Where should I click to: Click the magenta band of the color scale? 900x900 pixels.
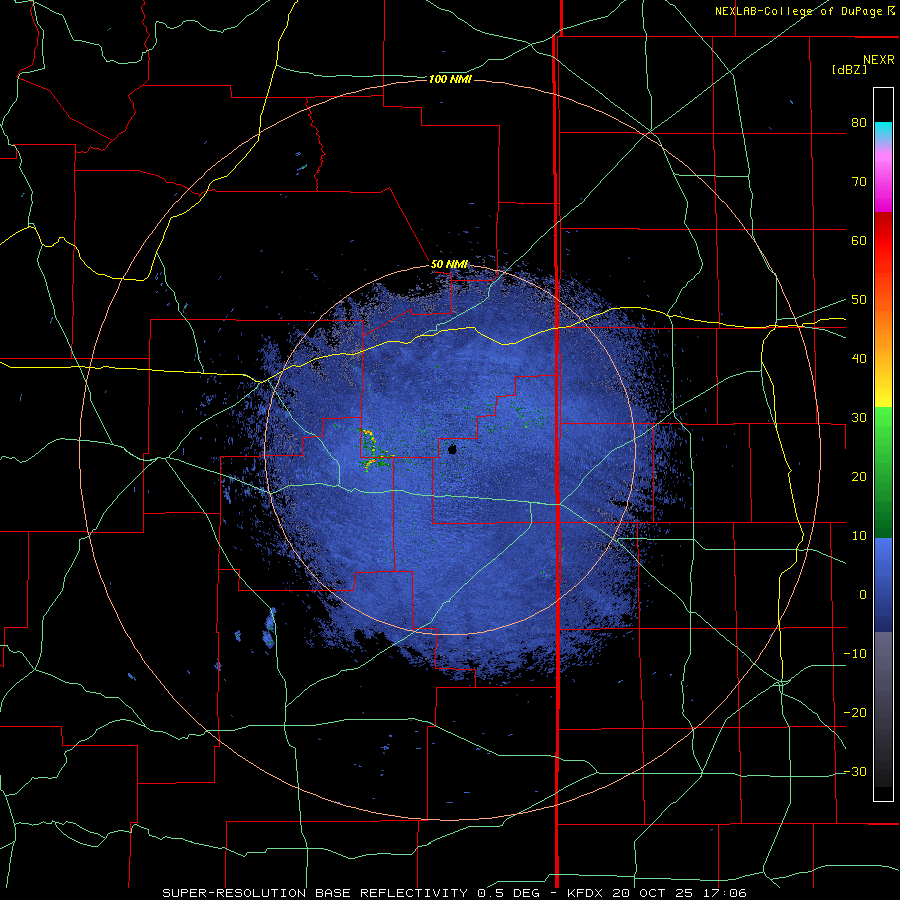[883, 184]
